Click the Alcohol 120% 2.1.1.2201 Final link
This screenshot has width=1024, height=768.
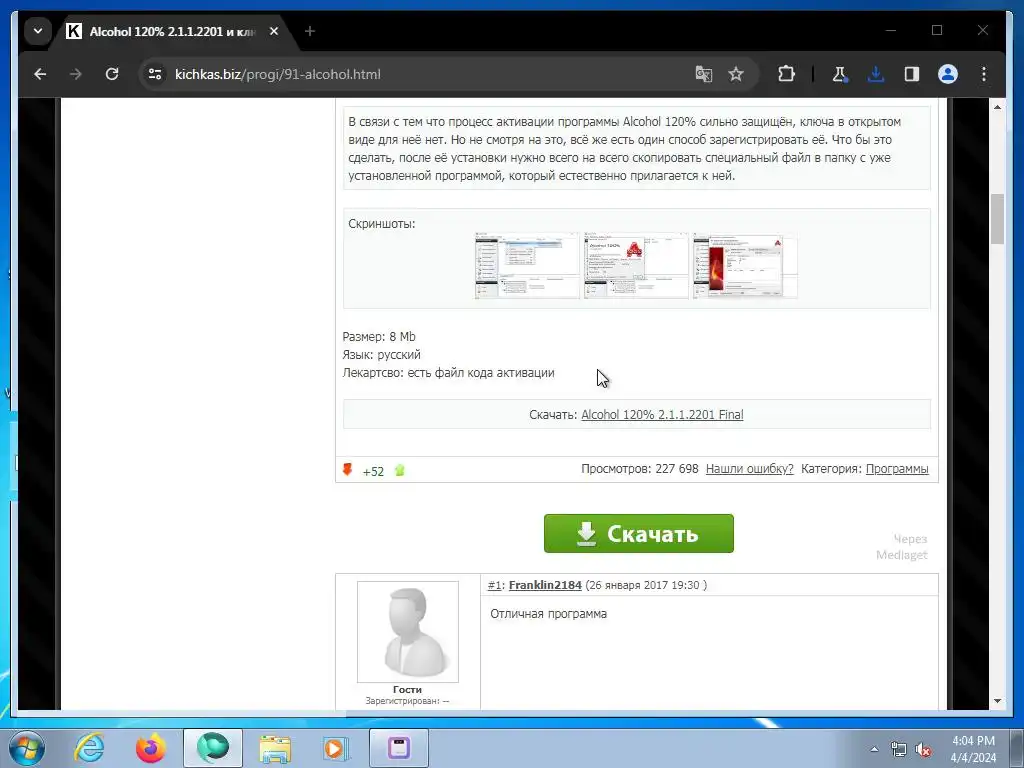pyautogui.click(x=662, y=415)
